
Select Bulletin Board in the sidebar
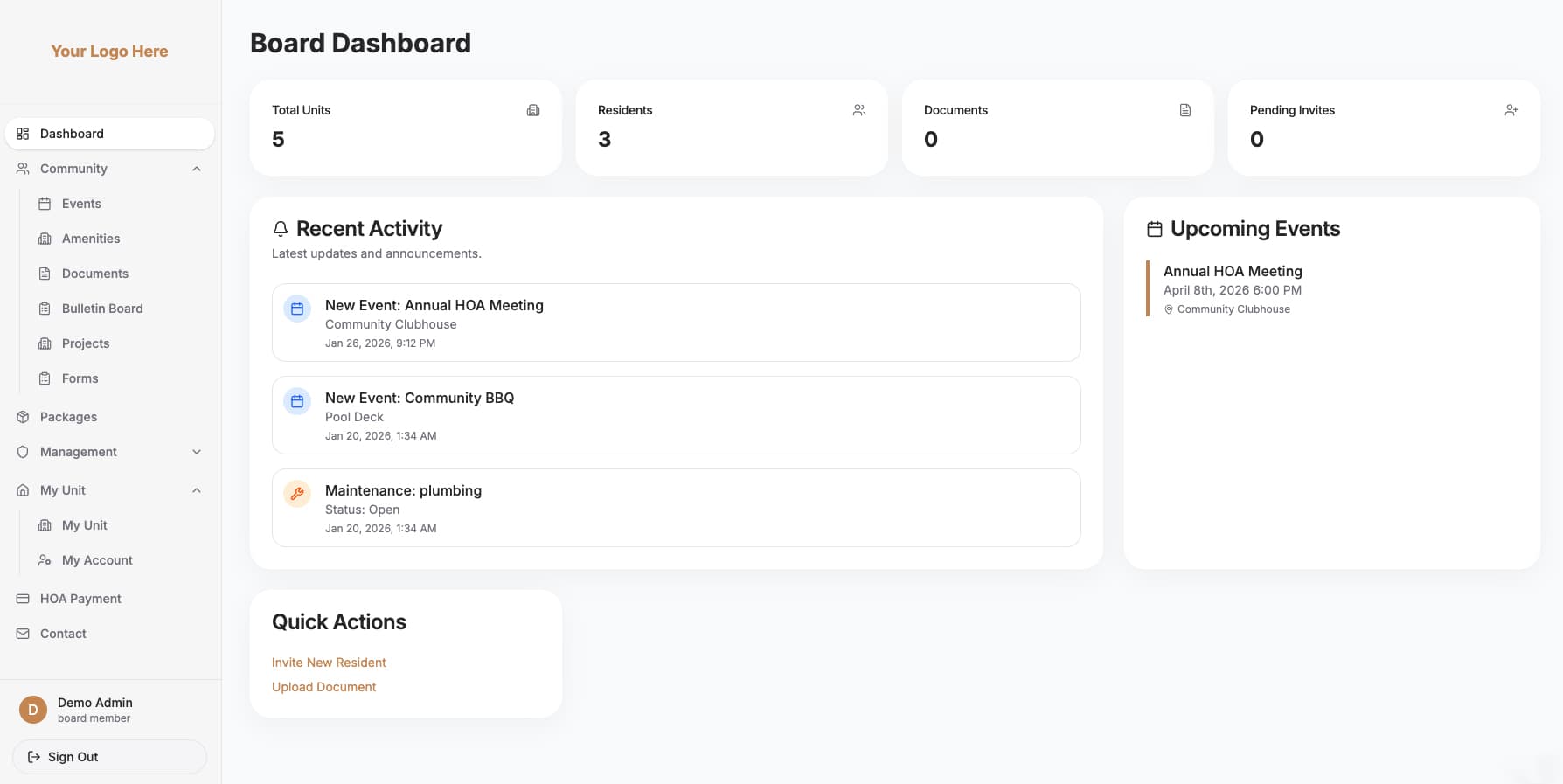[x=102, y=309]
